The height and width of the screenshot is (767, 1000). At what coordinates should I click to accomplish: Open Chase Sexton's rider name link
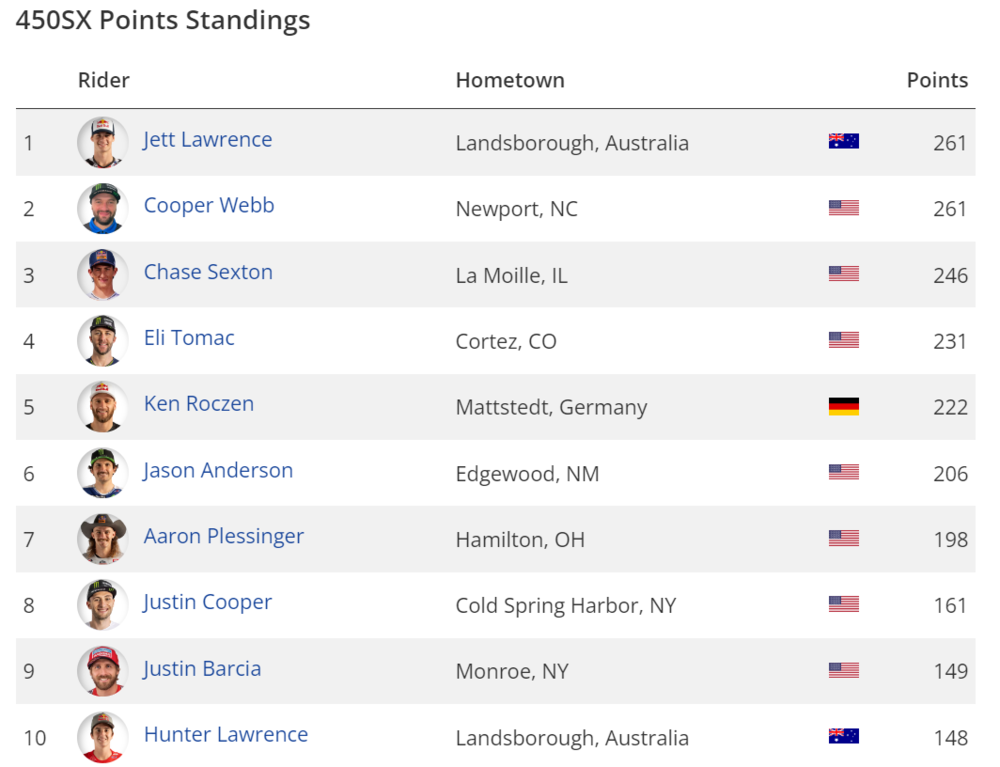pyautogui.click(x=208, y=271)
